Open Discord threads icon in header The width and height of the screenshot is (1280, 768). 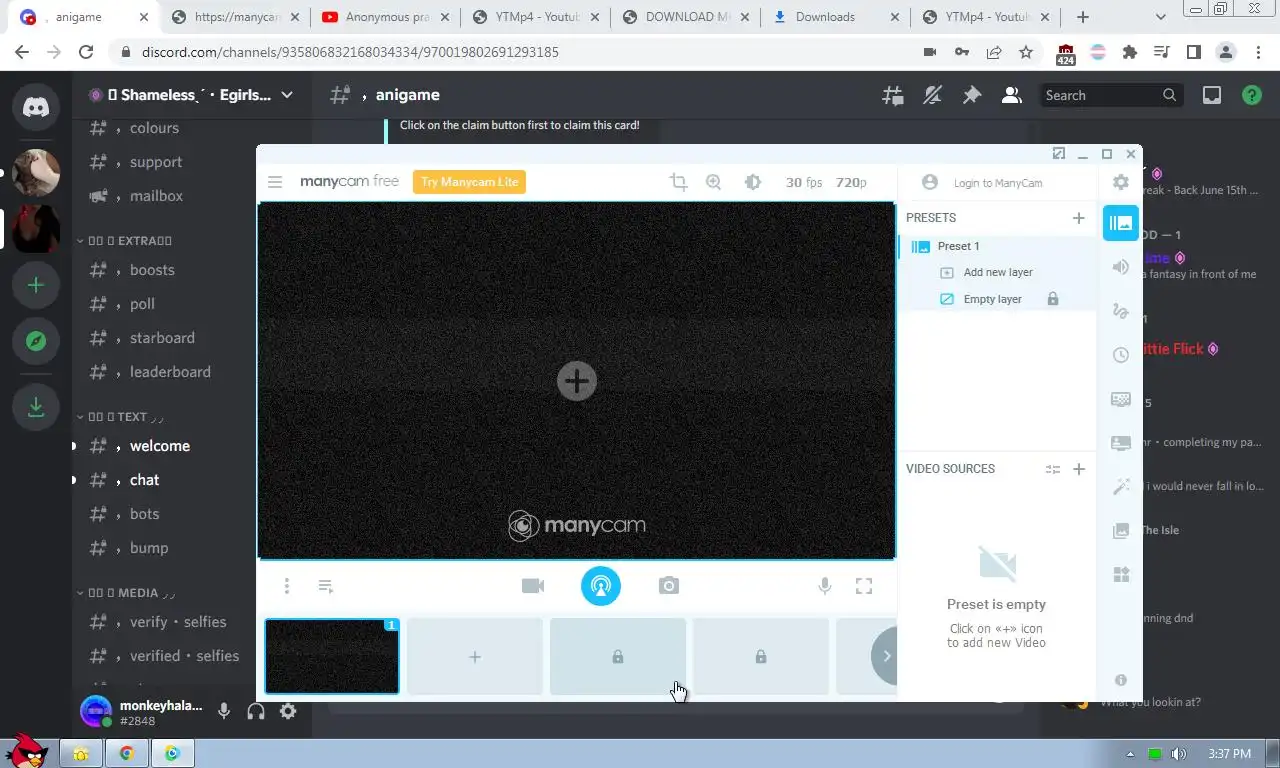point(893,95)
